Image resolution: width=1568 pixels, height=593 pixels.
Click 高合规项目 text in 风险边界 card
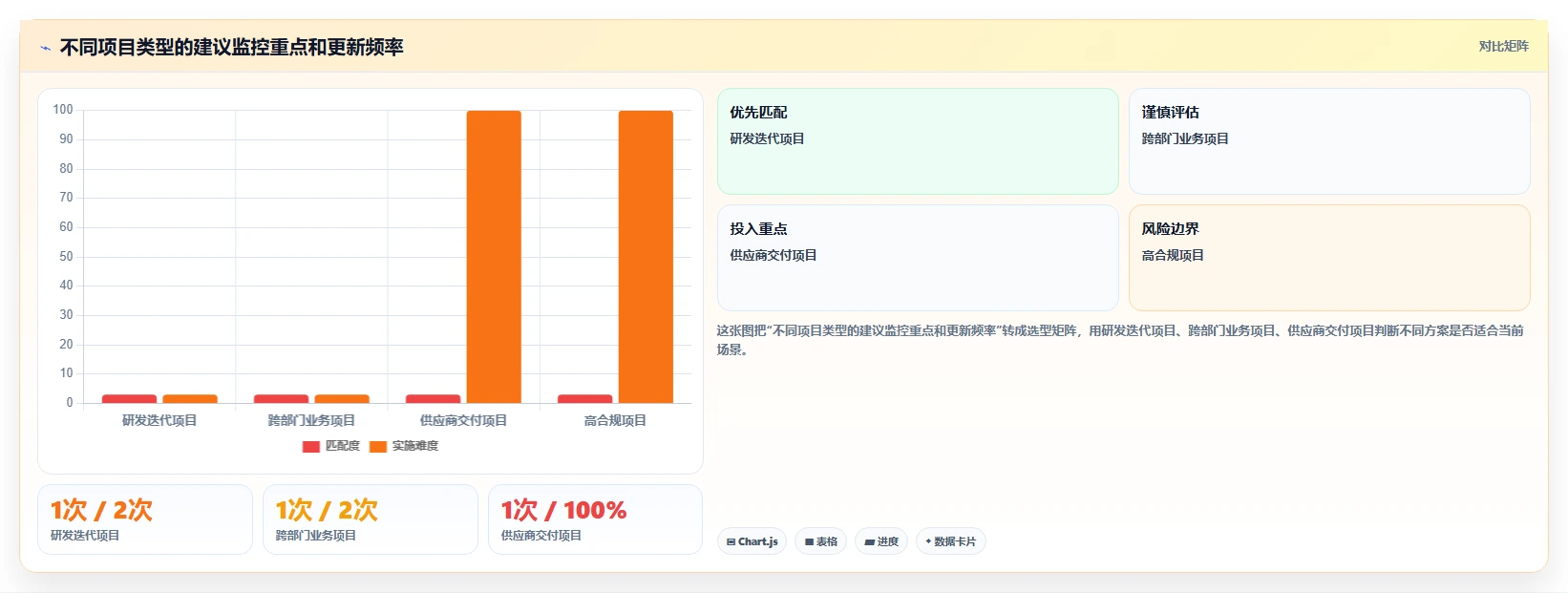click(x=1173, y=255)
